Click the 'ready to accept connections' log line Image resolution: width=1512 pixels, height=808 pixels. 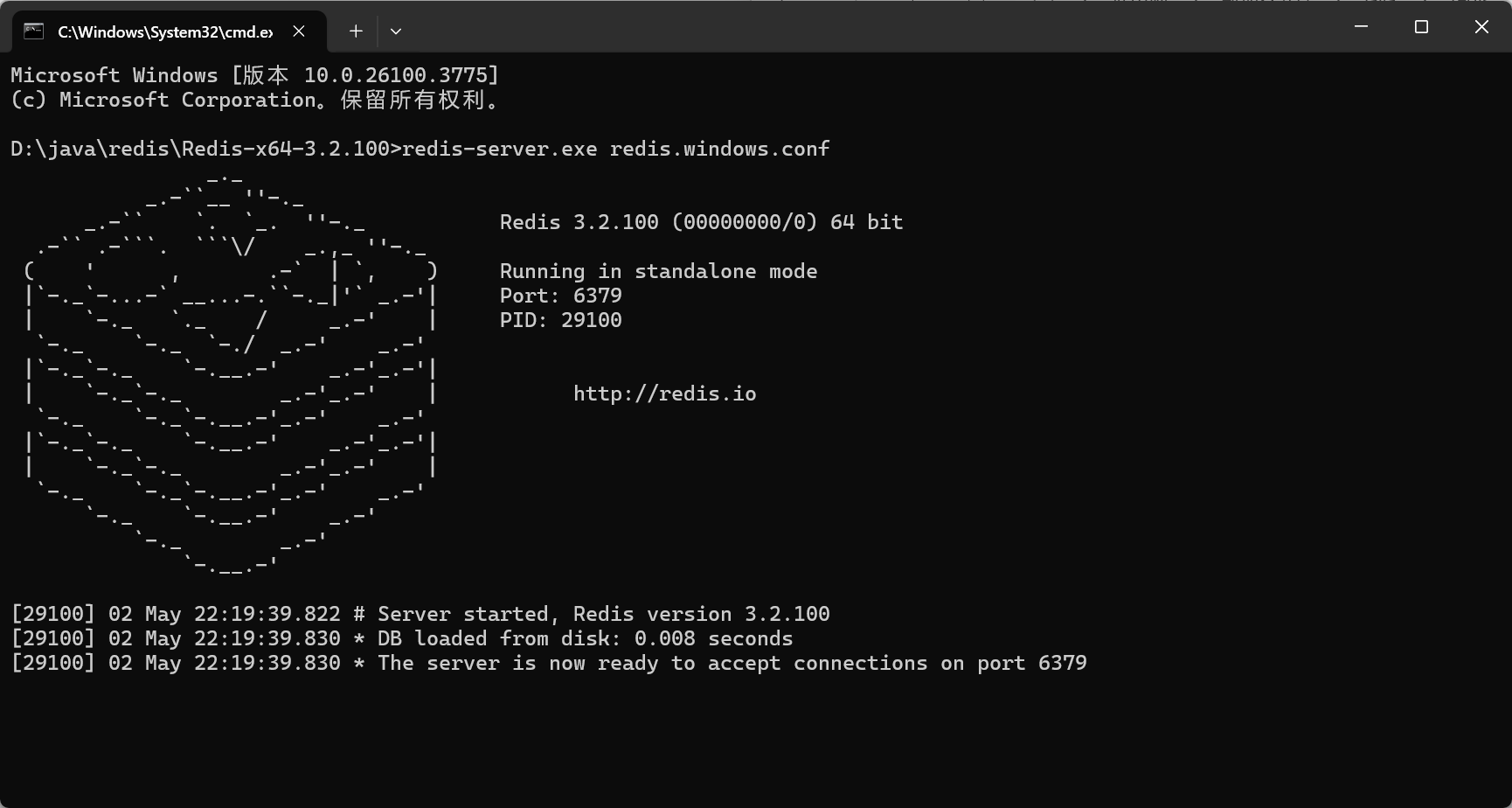pos(549,663)
